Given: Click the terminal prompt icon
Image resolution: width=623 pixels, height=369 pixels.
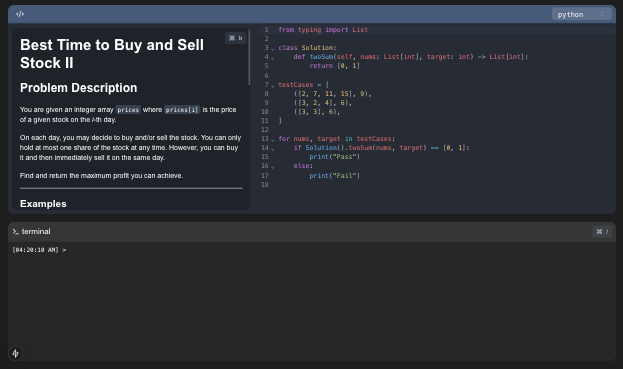Looking at the screenshot, I should click(15, 231).
